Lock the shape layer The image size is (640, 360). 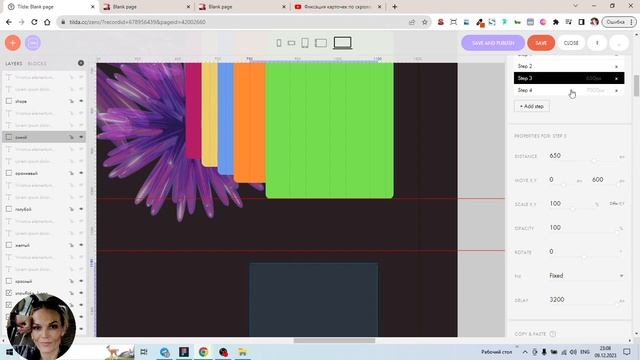[x=71, y=101]
